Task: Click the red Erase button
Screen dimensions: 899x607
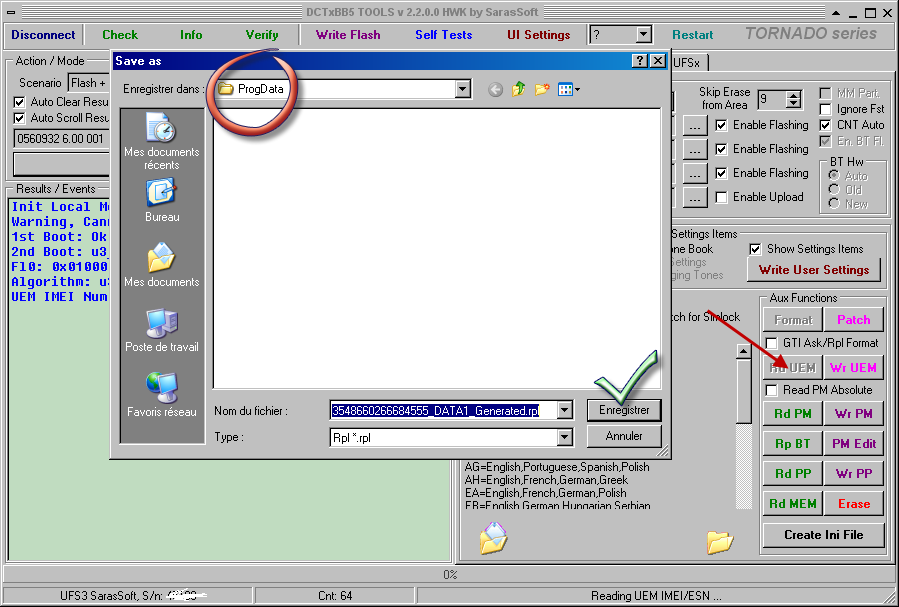Action: [854, 504]
